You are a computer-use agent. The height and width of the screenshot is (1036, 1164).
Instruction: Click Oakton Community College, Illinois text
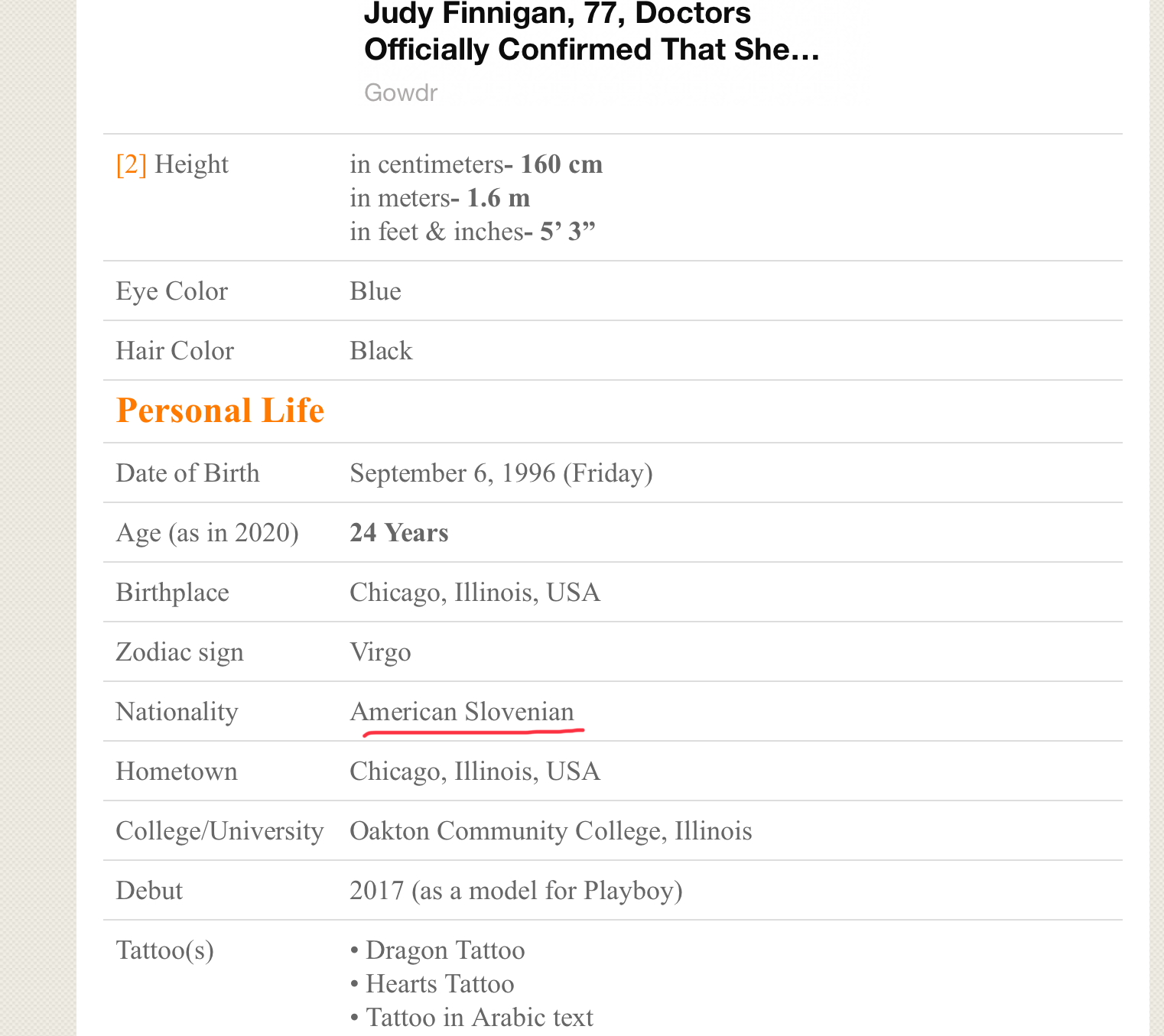(551, 831)
